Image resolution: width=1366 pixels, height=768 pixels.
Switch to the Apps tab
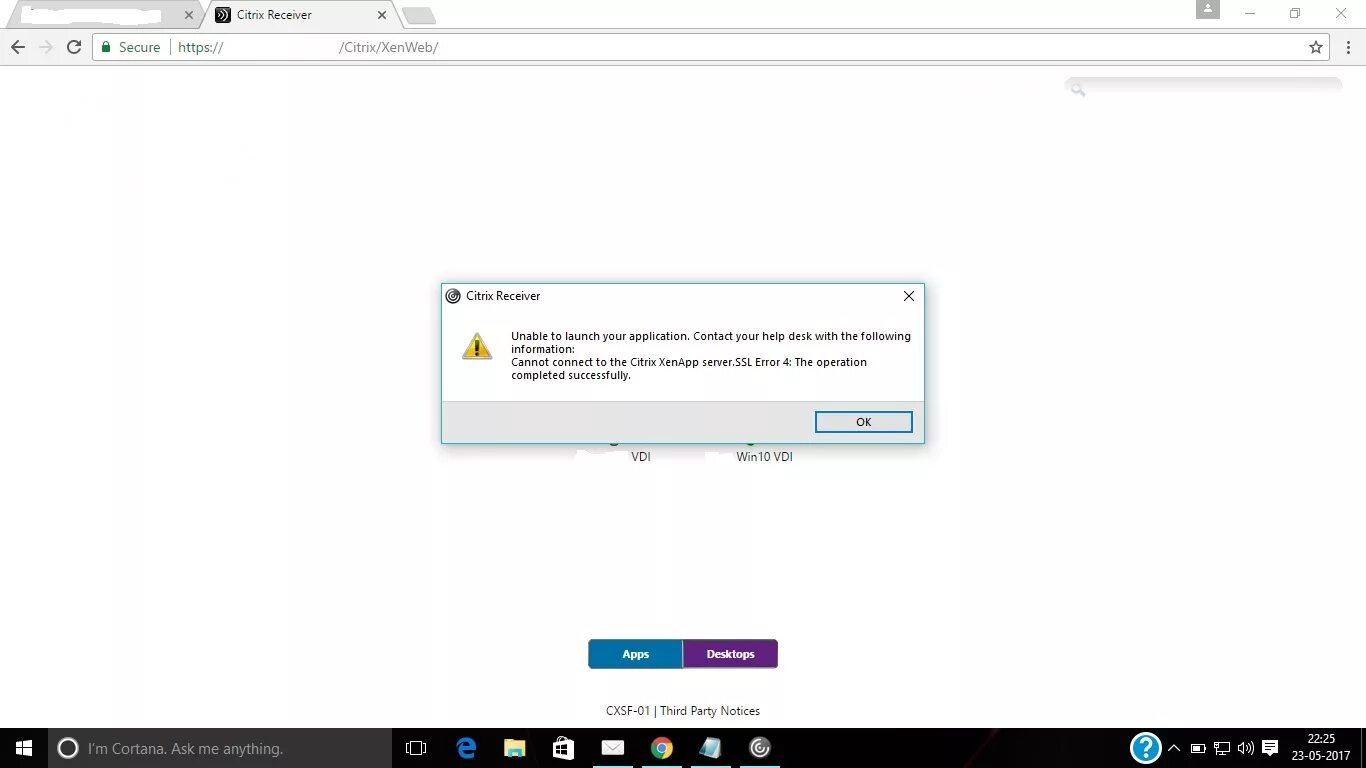[x=636, y=654]
